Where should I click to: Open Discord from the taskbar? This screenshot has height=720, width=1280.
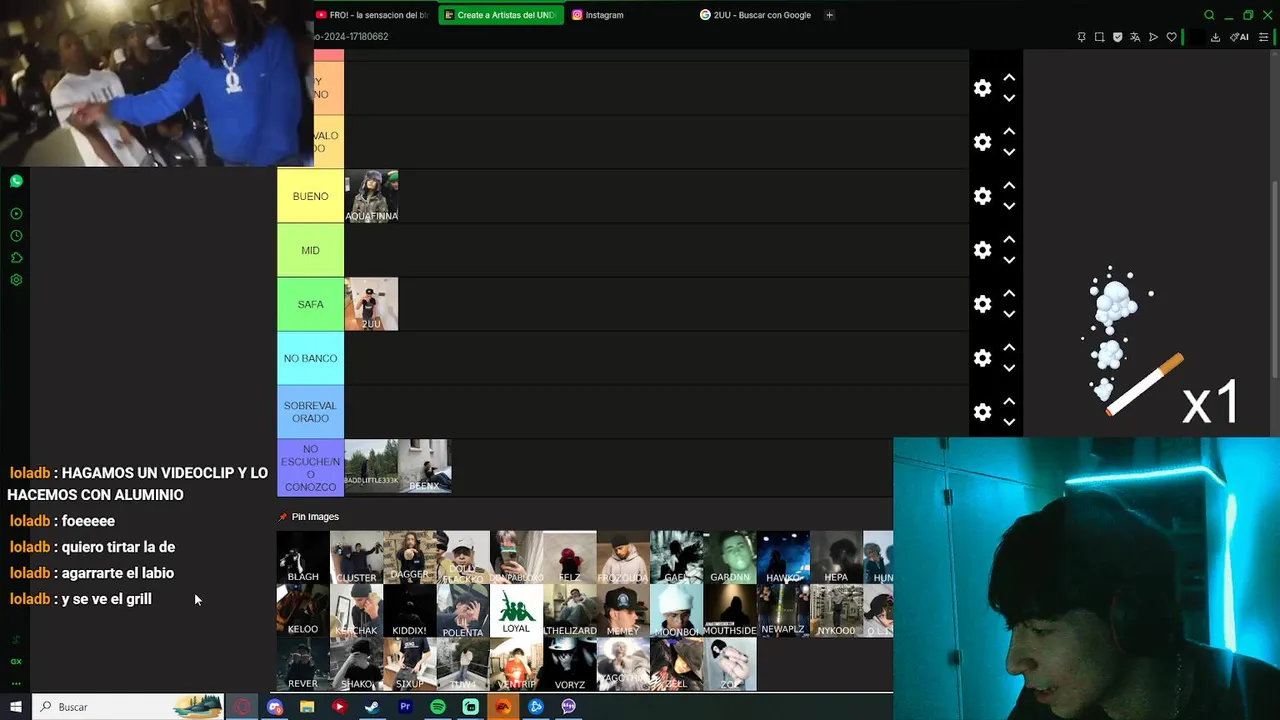coord(275,707)
